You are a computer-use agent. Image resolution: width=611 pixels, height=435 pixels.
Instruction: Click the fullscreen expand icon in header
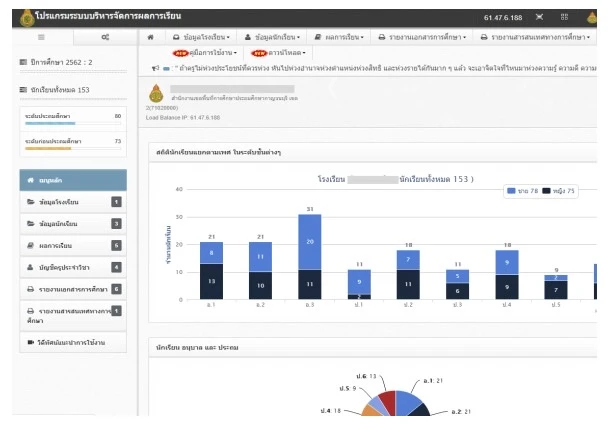pos(539,17)
